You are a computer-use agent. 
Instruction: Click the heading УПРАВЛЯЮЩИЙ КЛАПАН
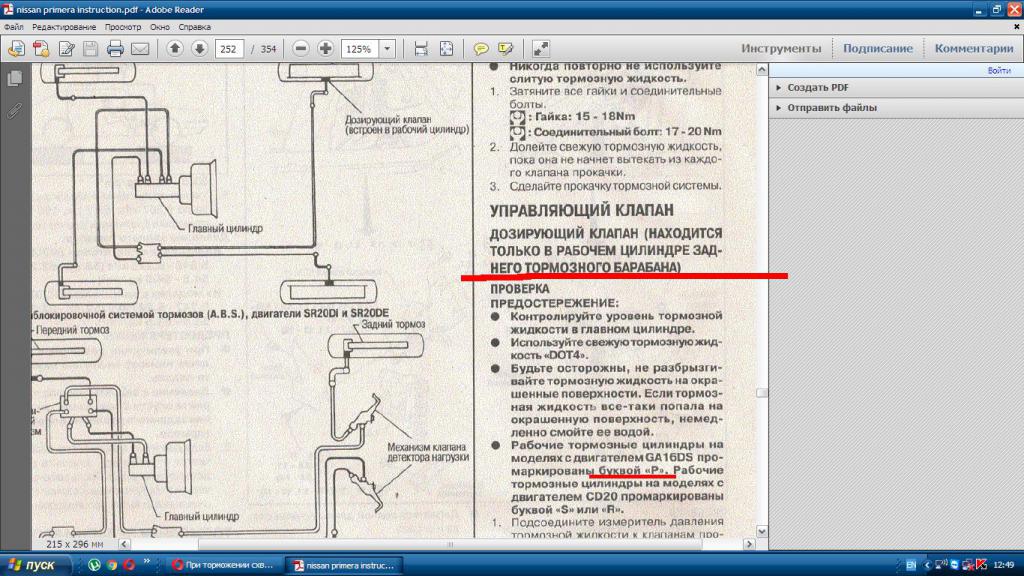pos(581,210)
